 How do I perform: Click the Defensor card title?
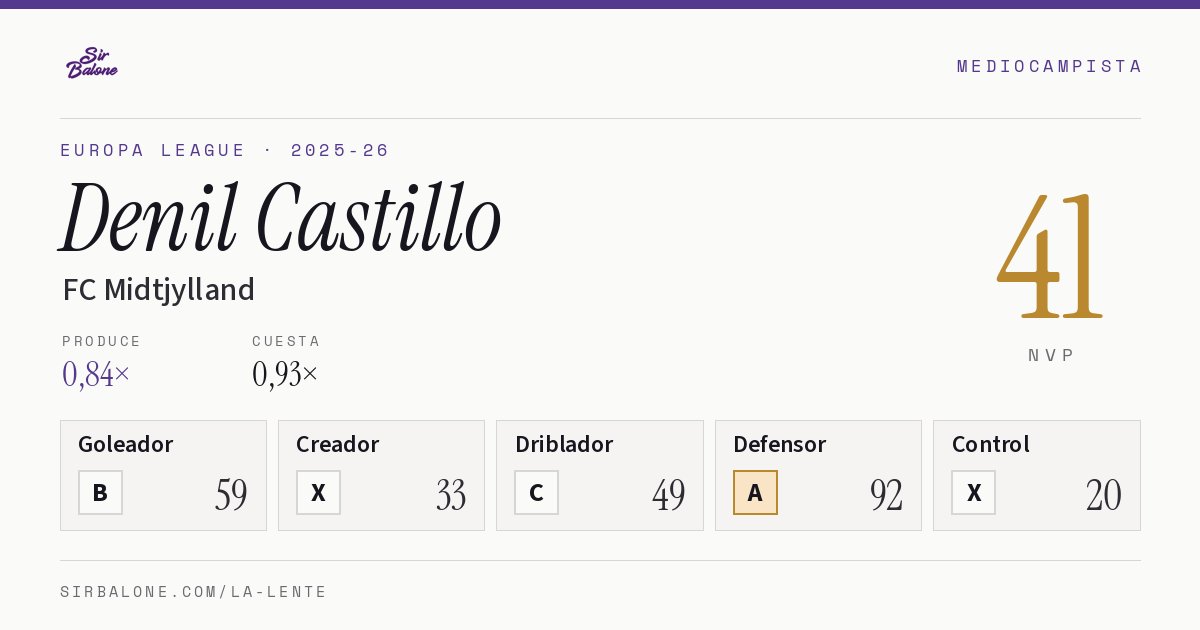coord(780,444)
